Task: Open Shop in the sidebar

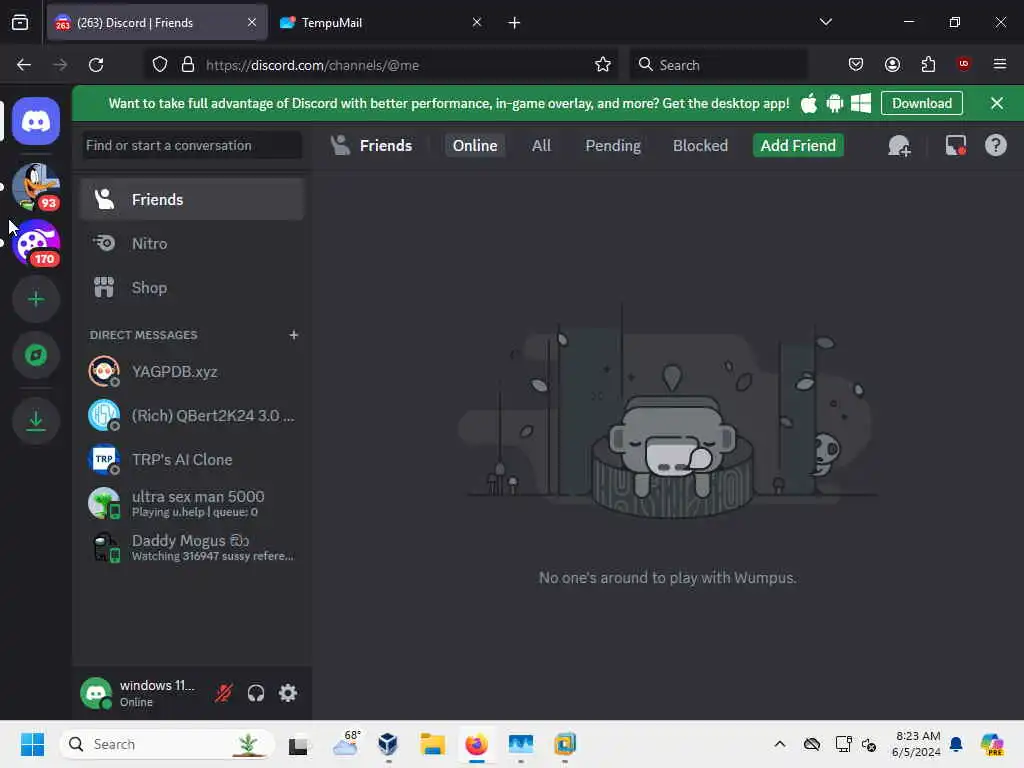Action: [193, 287]
